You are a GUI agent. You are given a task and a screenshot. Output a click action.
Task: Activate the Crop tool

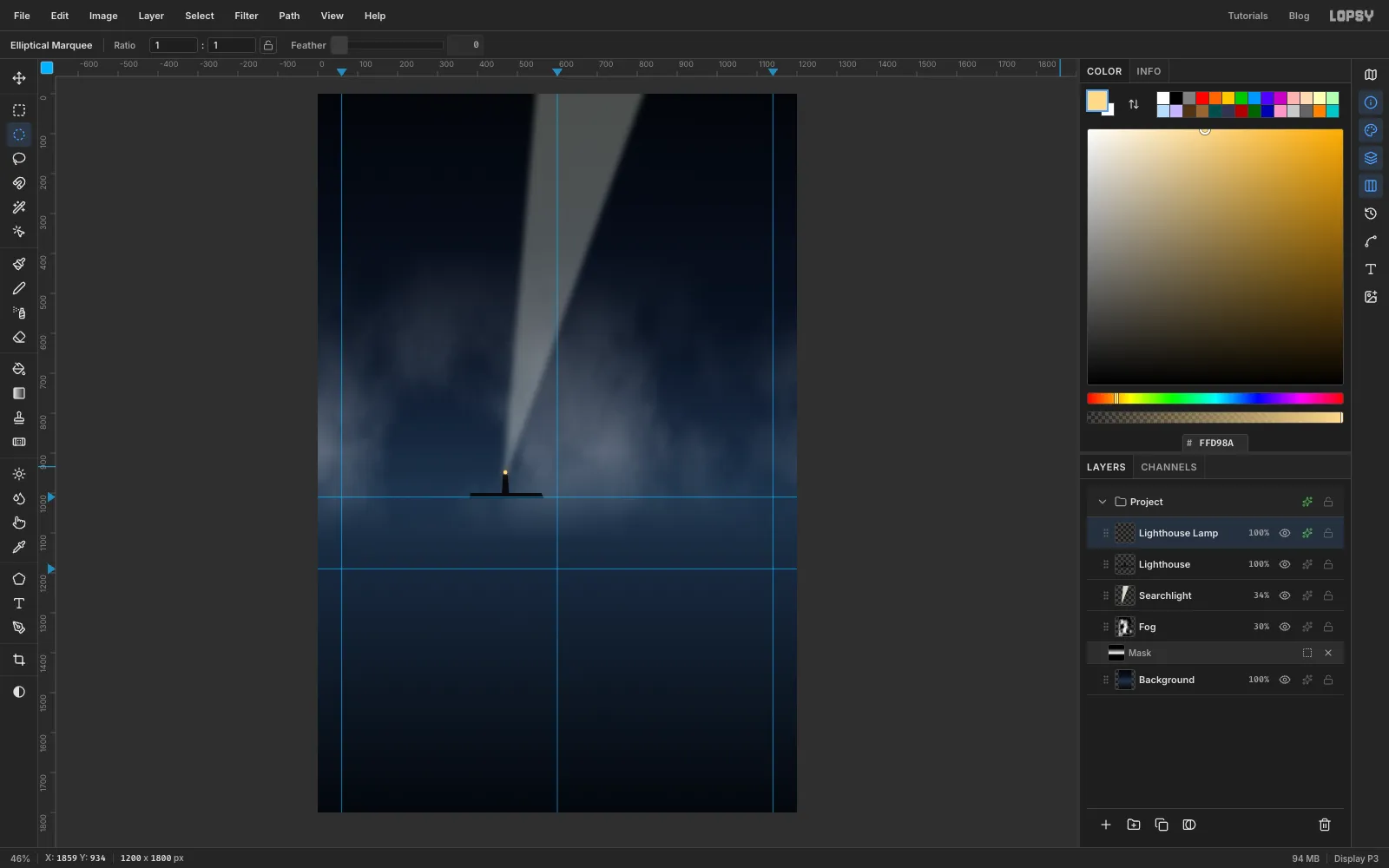(x=19, y=660)
